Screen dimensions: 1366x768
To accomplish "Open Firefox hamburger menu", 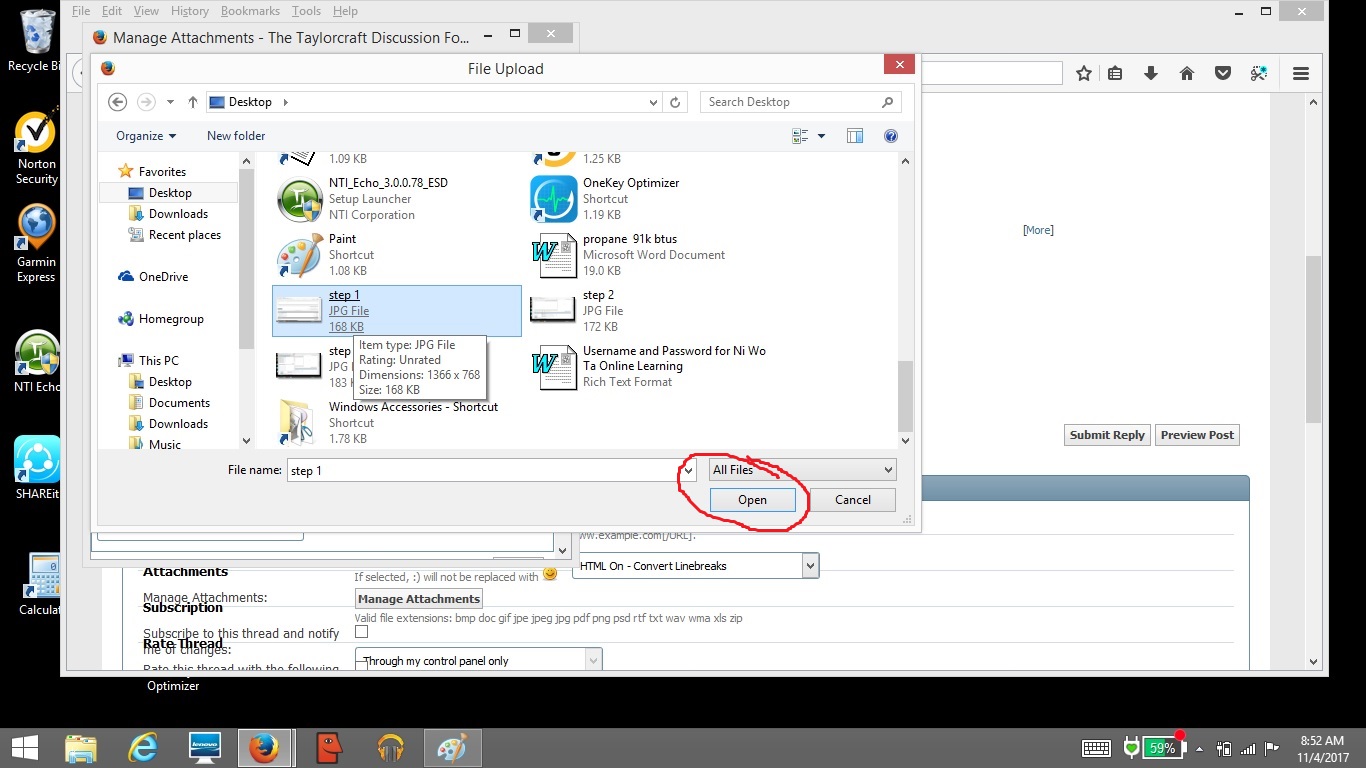I will pos(1301,73).
